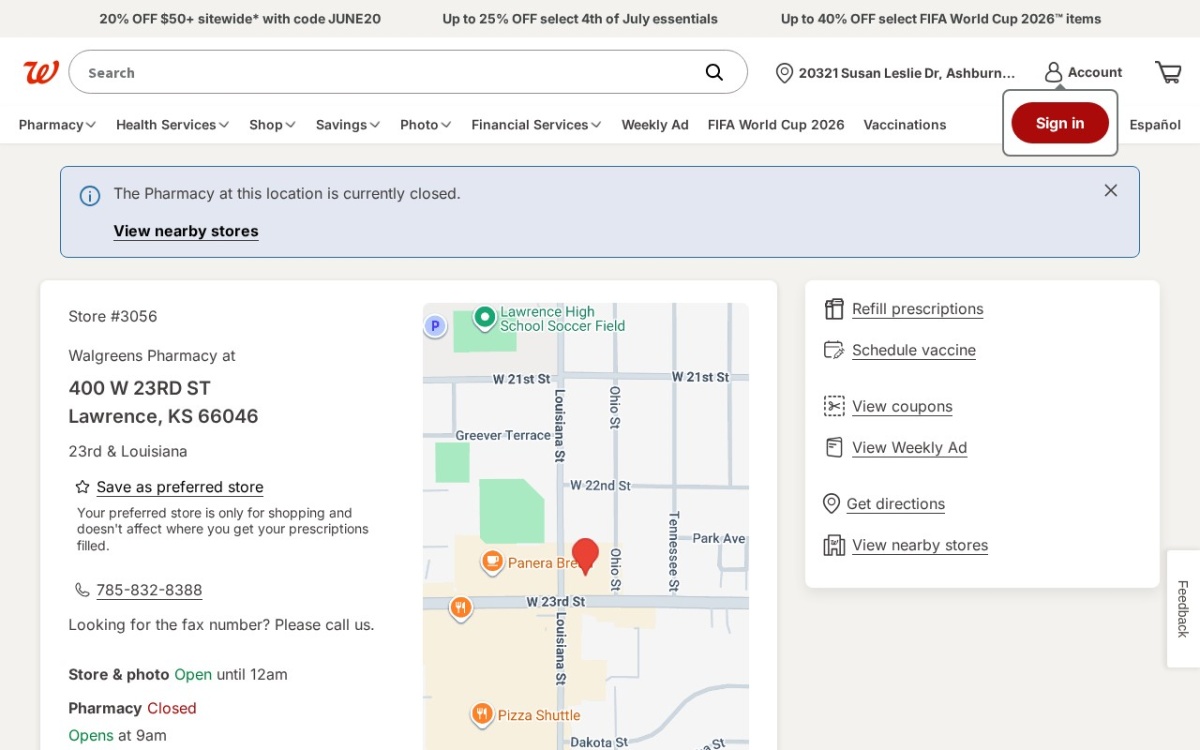This screenshot has width=1200, height=750.
Task: Click the Refill prescriptions icon
Action: pos(834,309)
